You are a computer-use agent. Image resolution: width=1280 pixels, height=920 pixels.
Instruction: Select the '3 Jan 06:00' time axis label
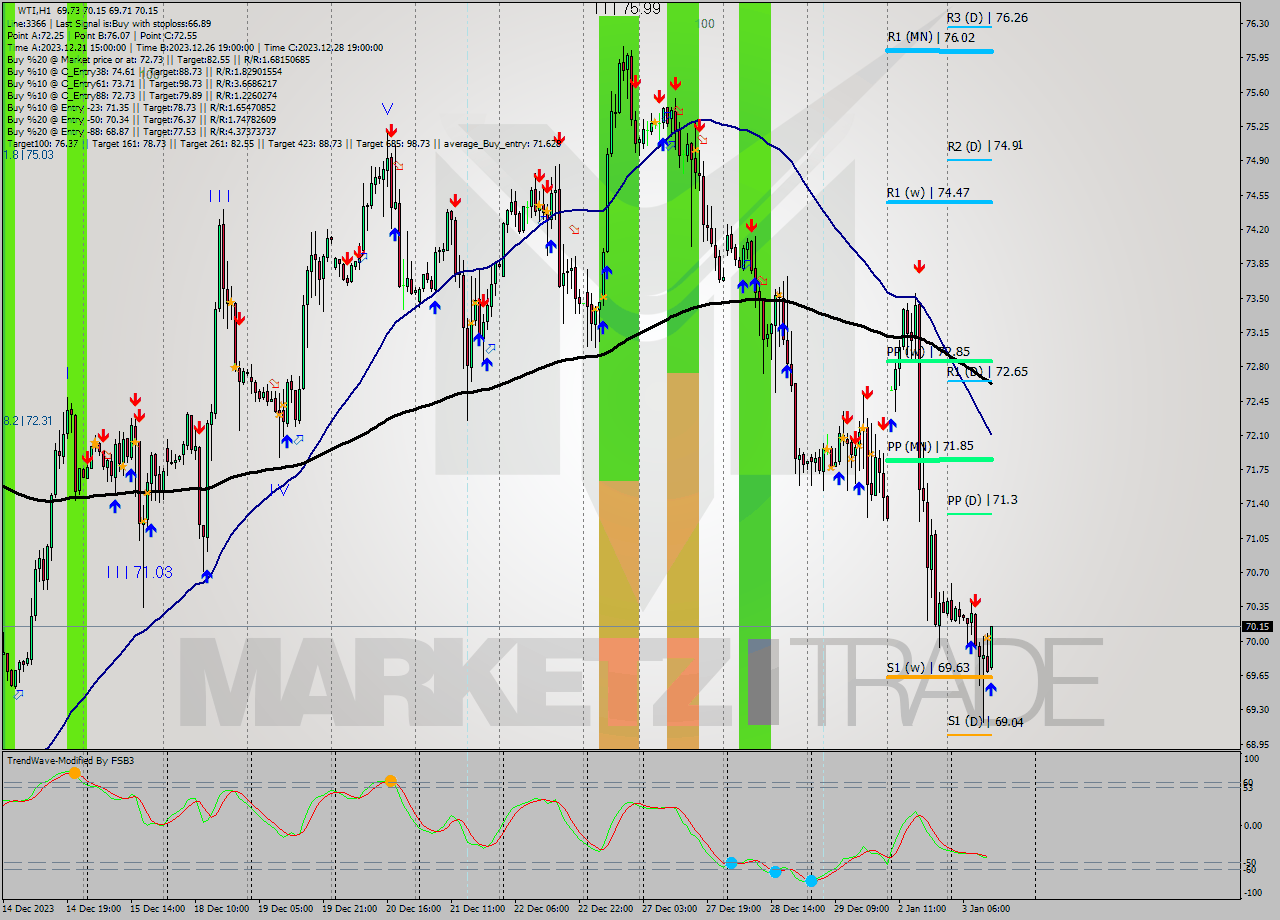point(985,910)
